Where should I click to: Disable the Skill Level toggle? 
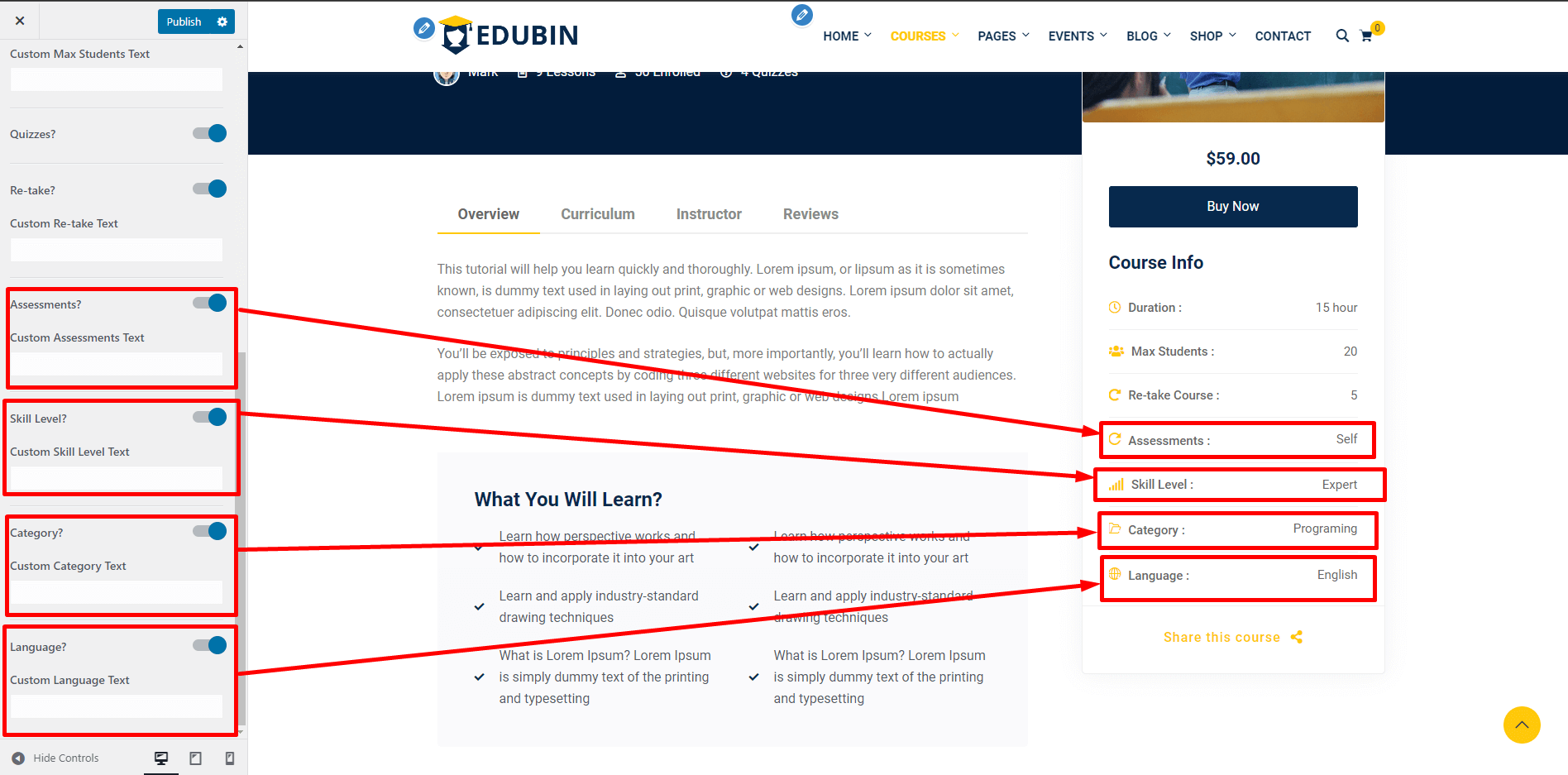point(210,417)
